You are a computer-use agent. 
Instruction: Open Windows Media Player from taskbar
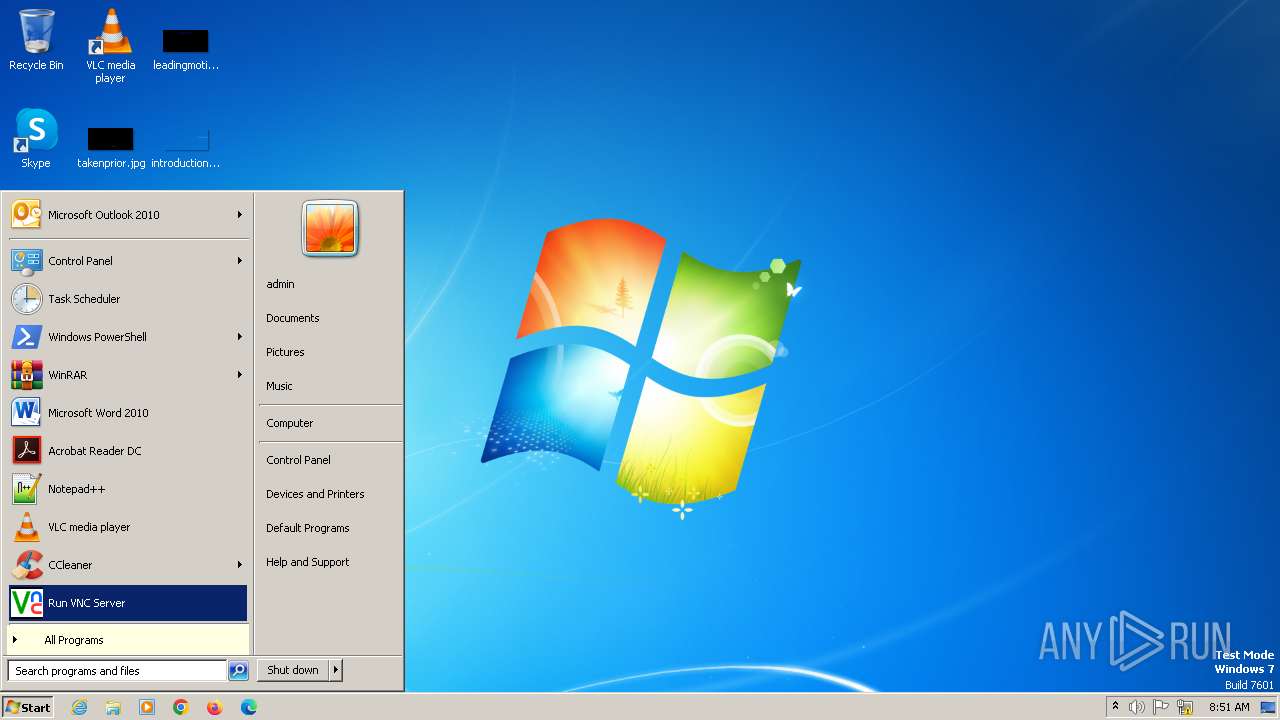(x=147, y=707)
